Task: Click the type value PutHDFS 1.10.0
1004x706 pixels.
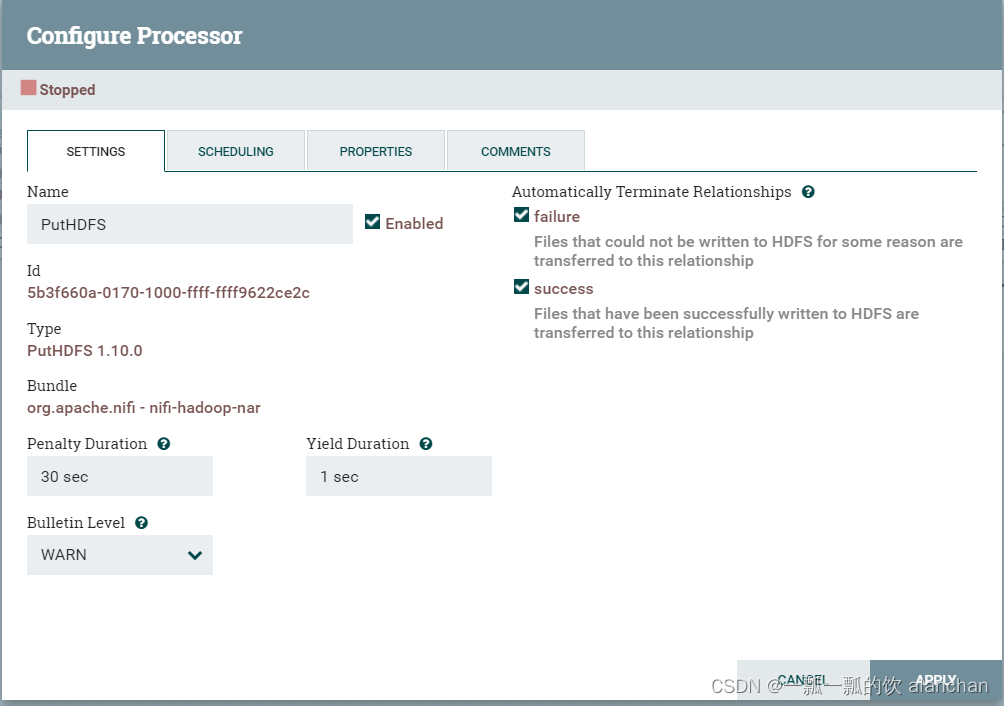Action: coord(85,351)
